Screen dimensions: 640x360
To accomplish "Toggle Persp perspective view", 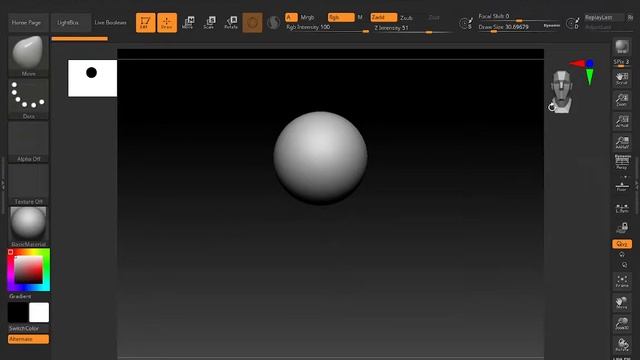I will pyautogui.click(x=622, y=162).
